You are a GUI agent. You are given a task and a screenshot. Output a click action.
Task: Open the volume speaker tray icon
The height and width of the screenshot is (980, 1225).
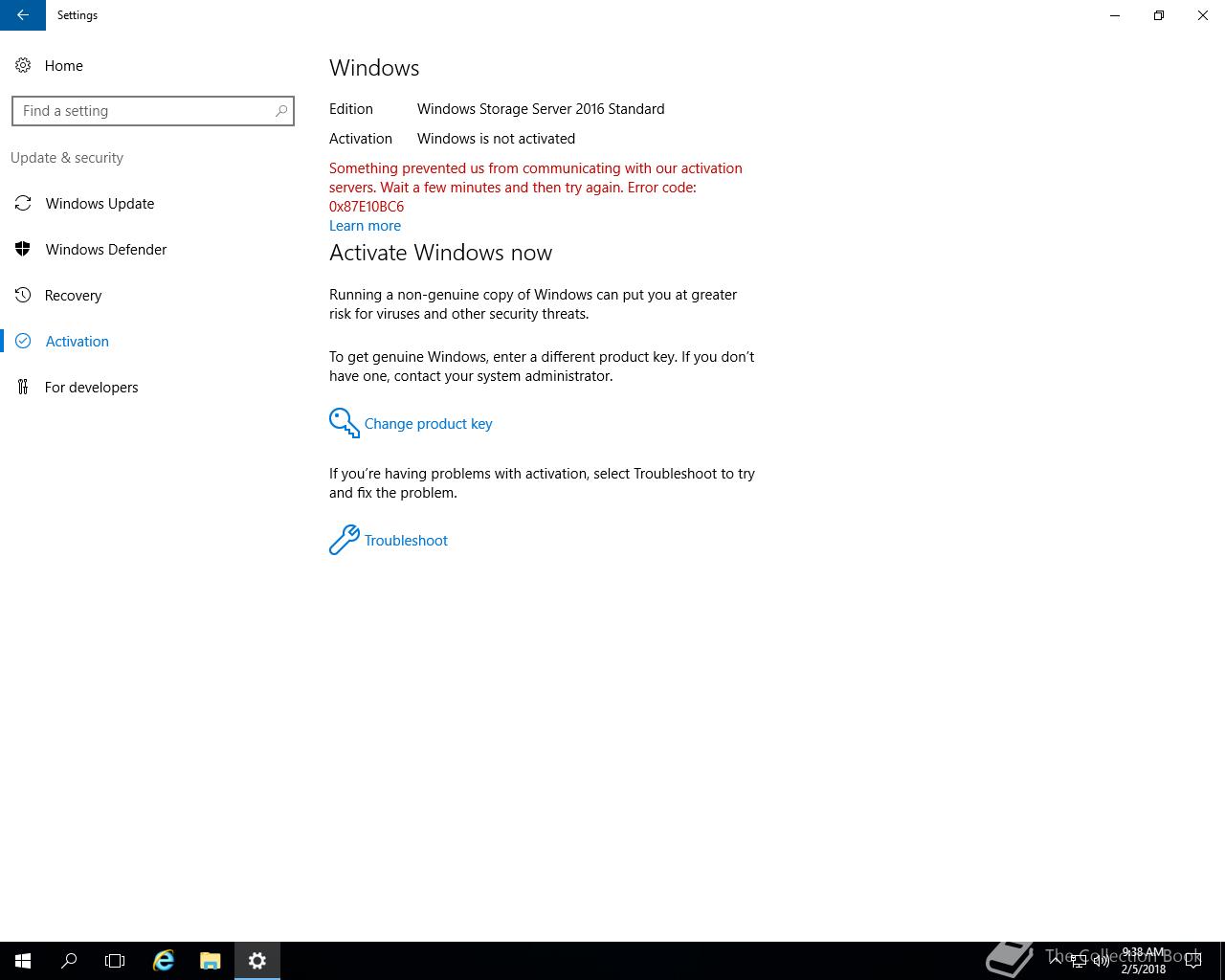coord(1101,961)
